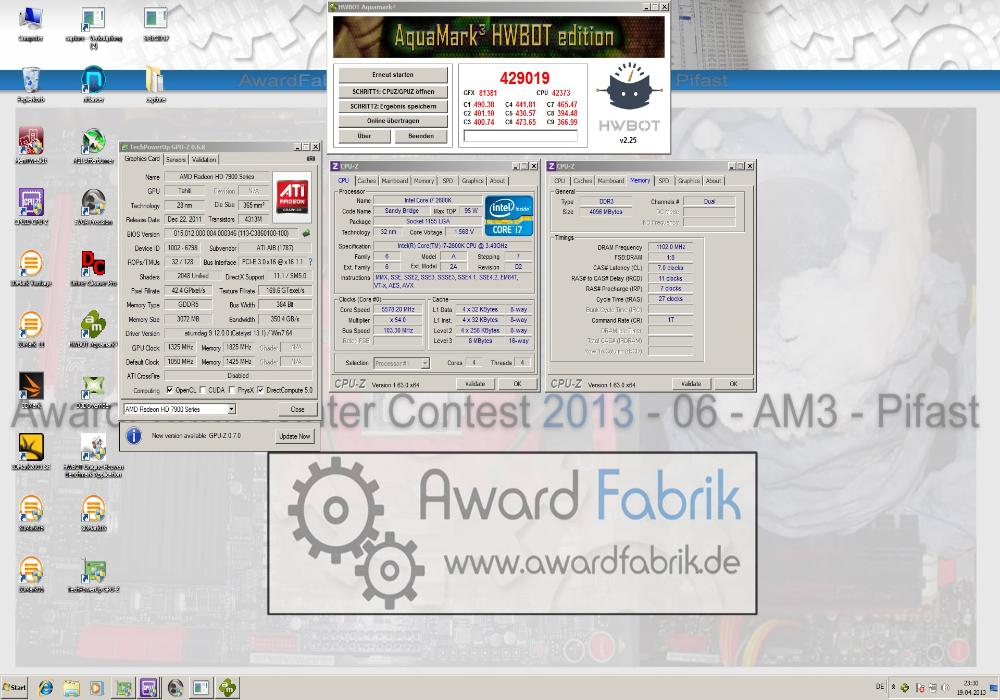Click the Core Speed value 5578.20 MHz

398,310
